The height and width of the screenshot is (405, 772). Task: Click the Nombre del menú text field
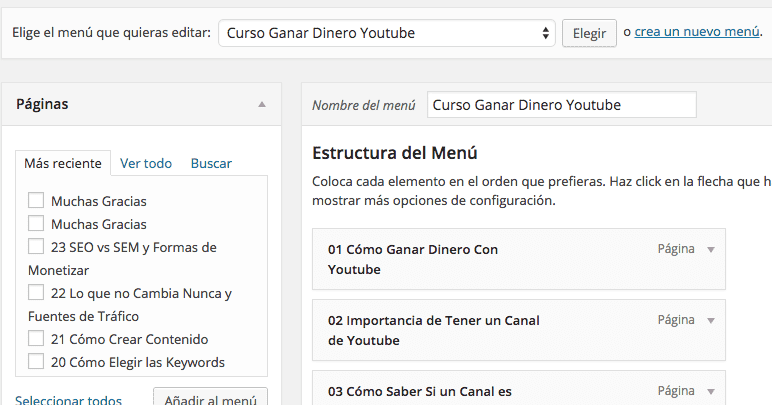[562, 104]
